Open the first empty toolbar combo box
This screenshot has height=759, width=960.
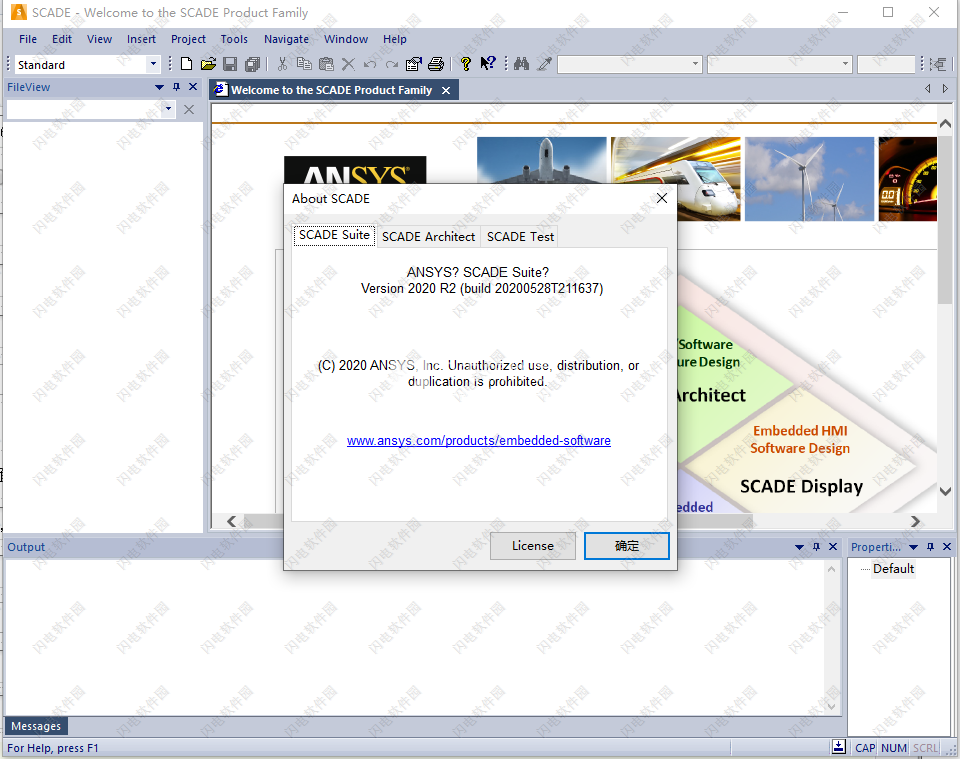[x=695, y=64]
